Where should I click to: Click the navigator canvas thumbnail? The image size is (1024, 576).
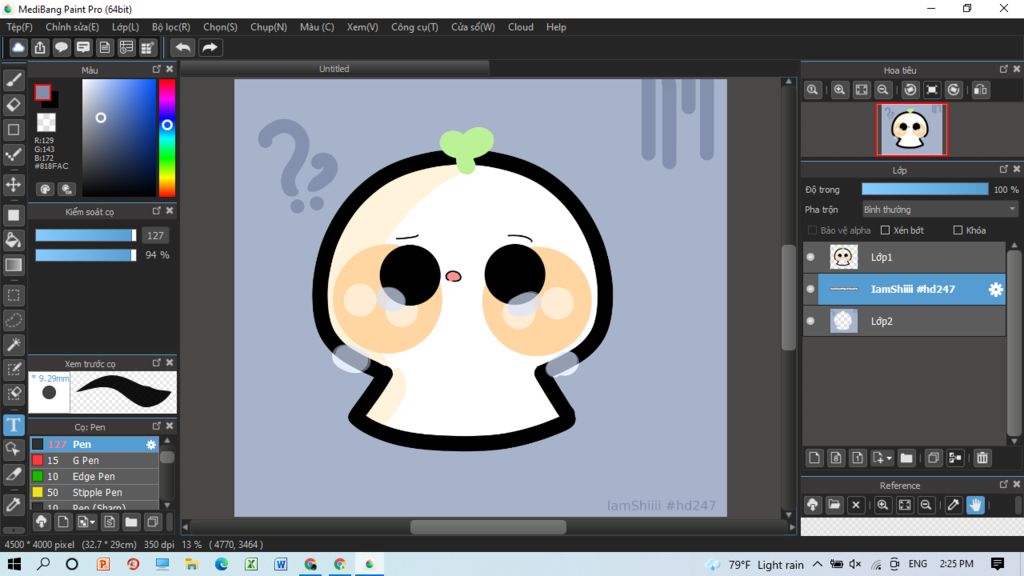(911, 129)
